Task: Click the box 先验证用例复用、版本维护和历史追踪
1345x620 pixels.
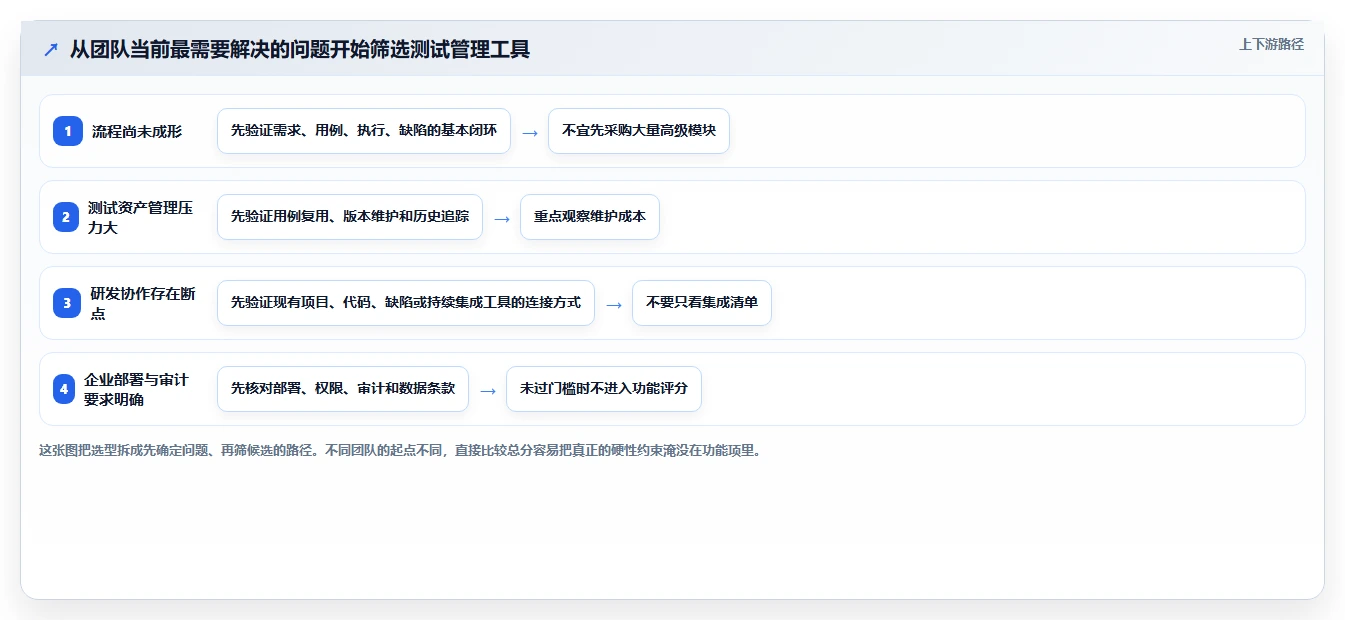Action: point(350,217)
